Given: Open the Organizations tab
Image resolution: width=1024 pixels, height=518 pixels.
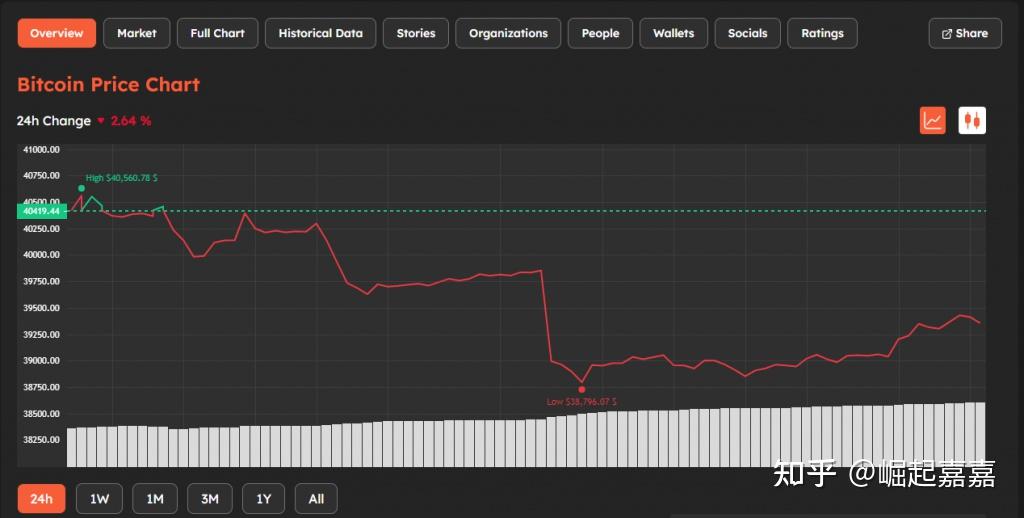Looking at the screenshot, I should click(508, 33).
